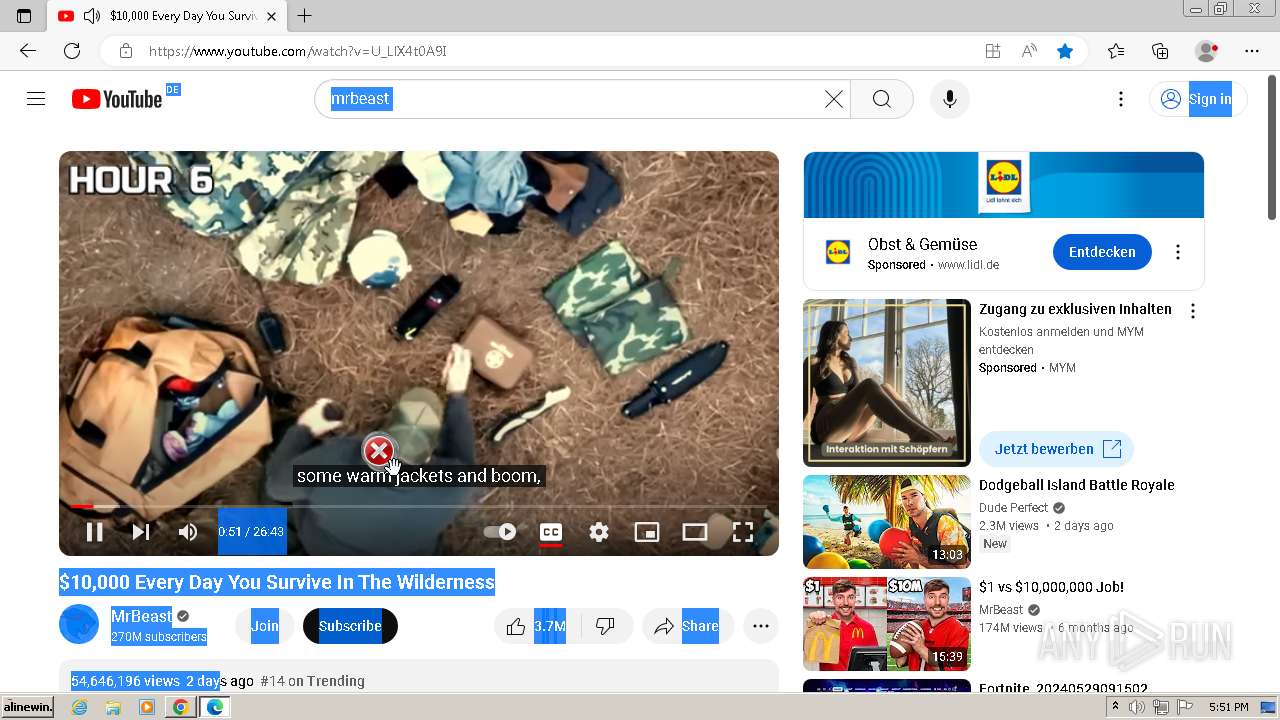
Task: Mute the video volume
Action: click(x=188, y=532)
